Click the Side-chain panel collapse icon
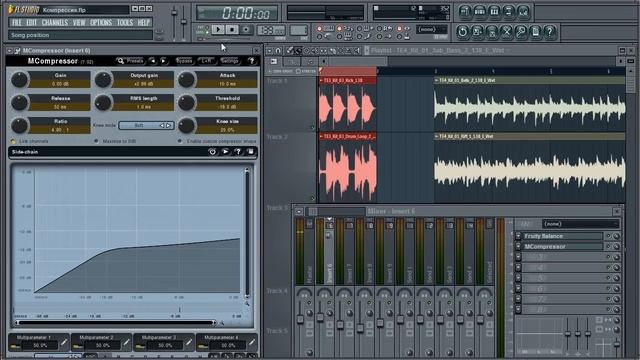640x360 pixels. [251, 152]
